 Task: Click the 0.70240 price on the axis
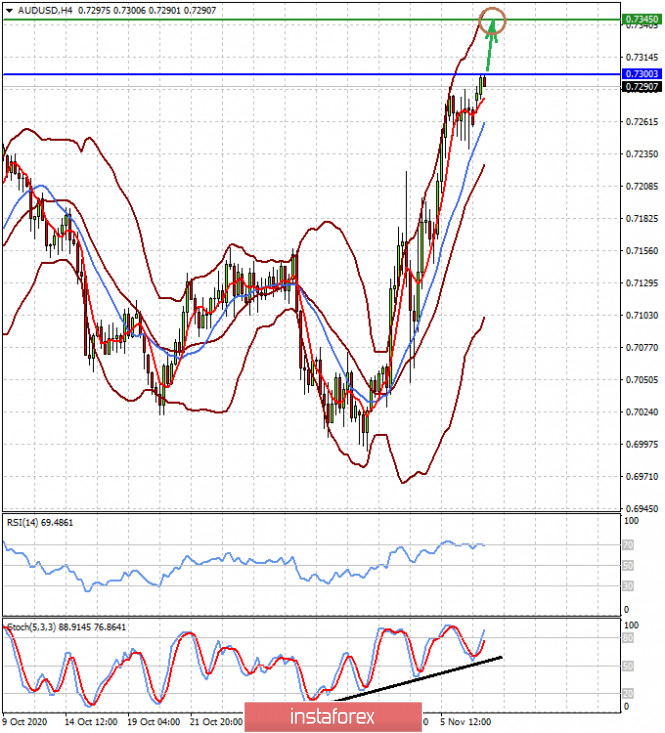point(642,412)
